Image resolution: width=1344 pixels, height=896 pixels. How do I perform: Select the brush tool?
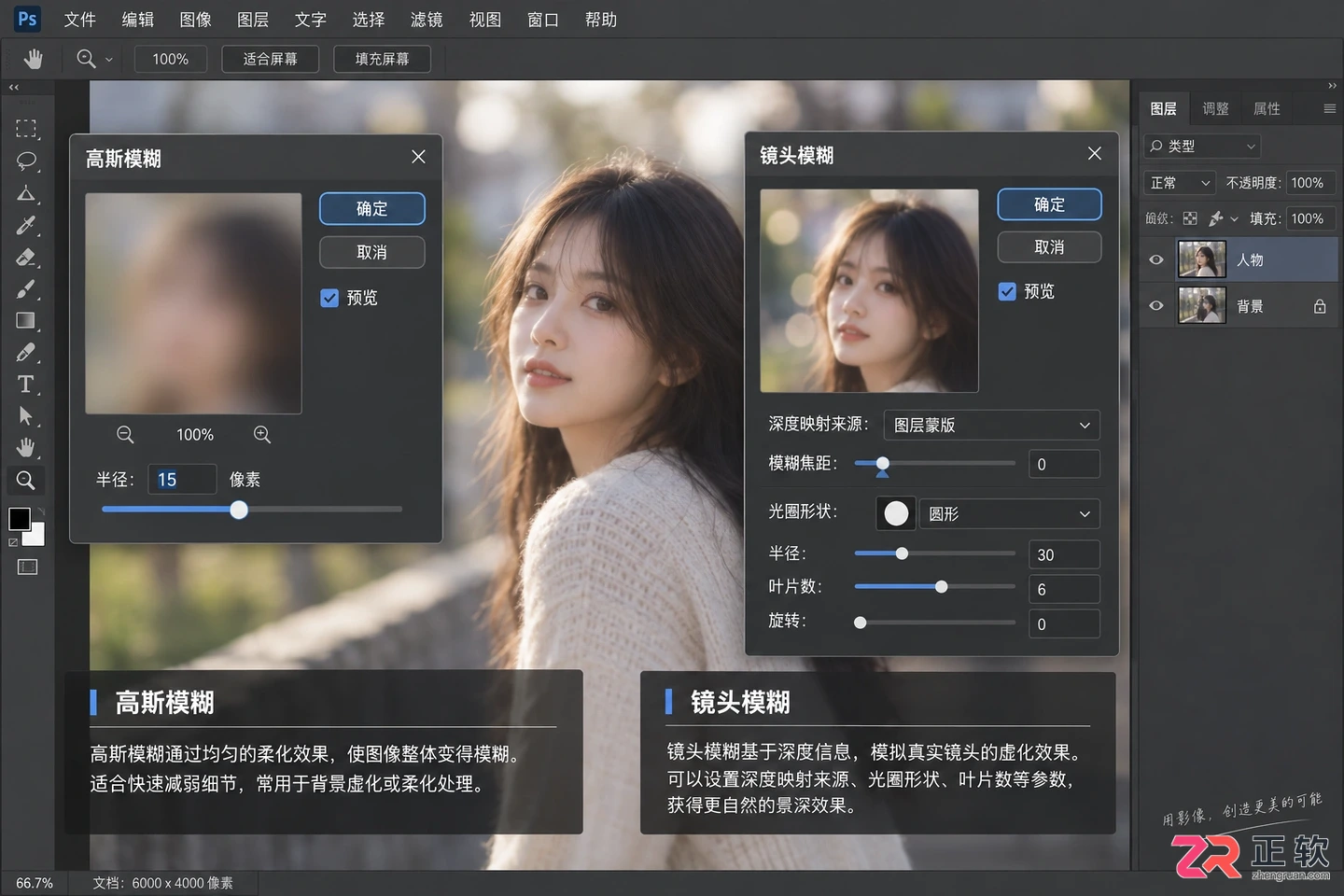pyautogui.click(x=26, y=288)
